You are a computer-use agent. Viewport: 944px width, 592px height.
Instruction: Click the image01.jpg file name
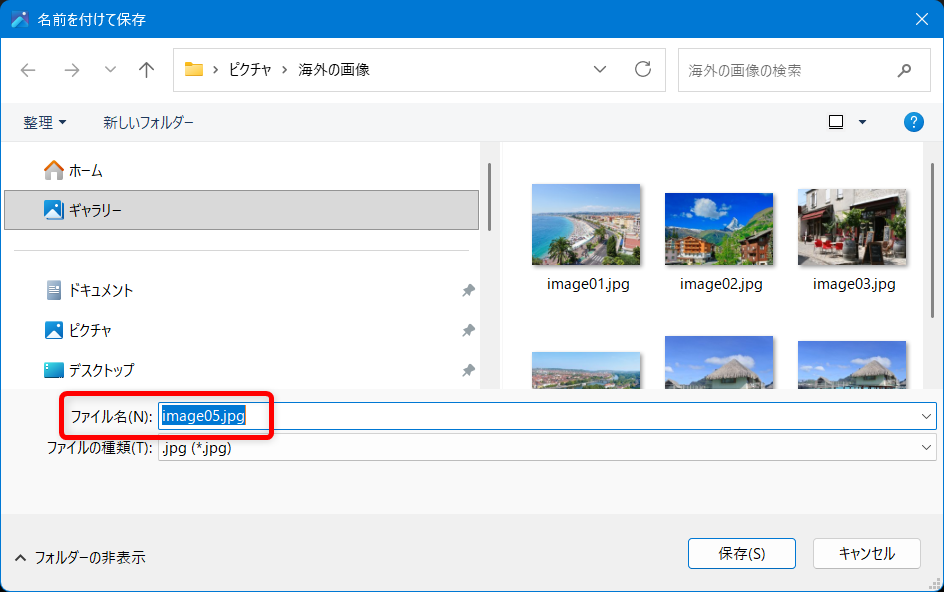coord(588,284)
